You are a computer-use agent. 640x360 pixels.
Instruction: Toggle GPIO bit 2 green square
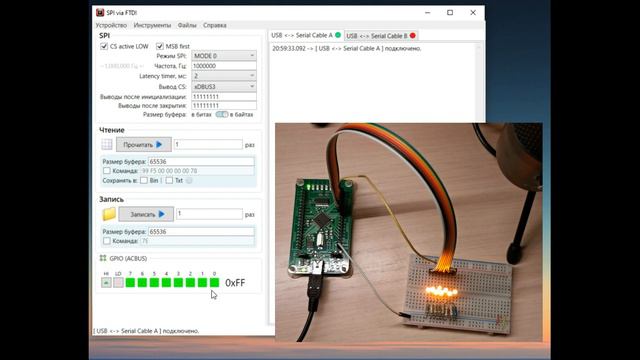pos(190,282)
